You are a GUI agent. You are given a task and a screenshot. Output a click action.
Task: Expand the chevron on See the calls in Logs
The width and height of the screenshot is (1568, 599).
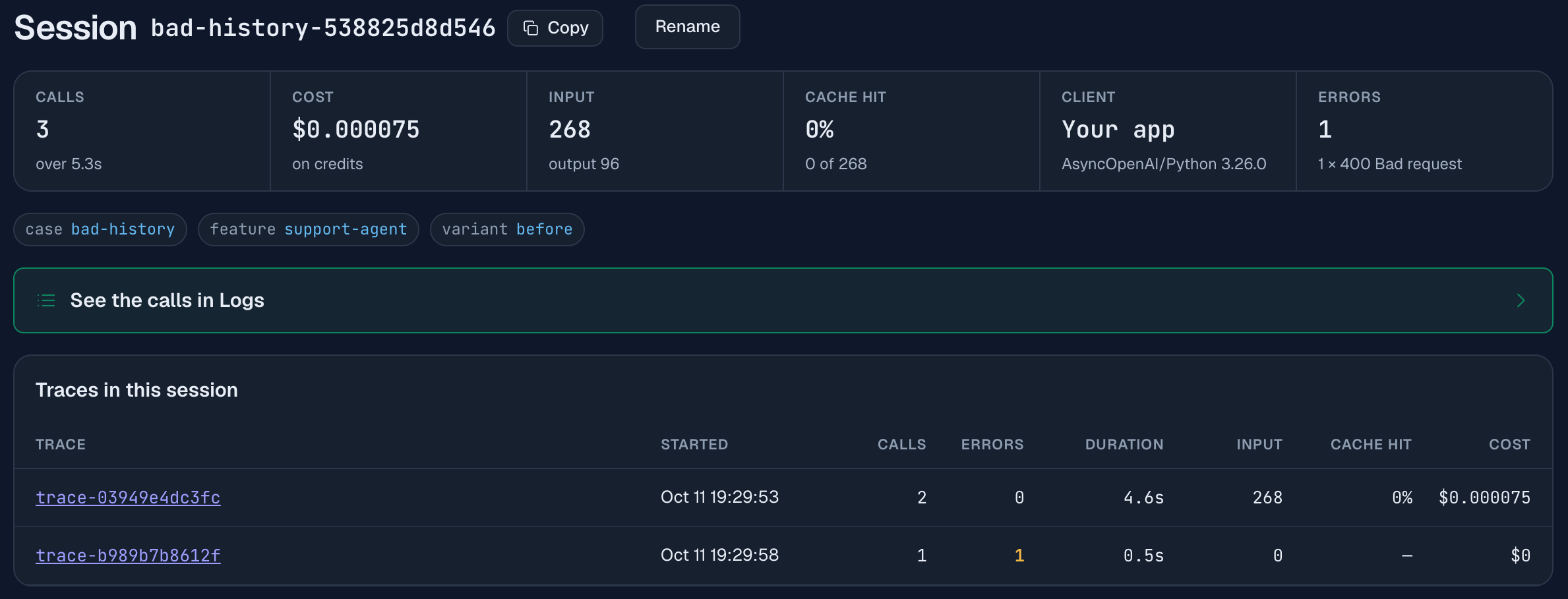[1521, 300]
